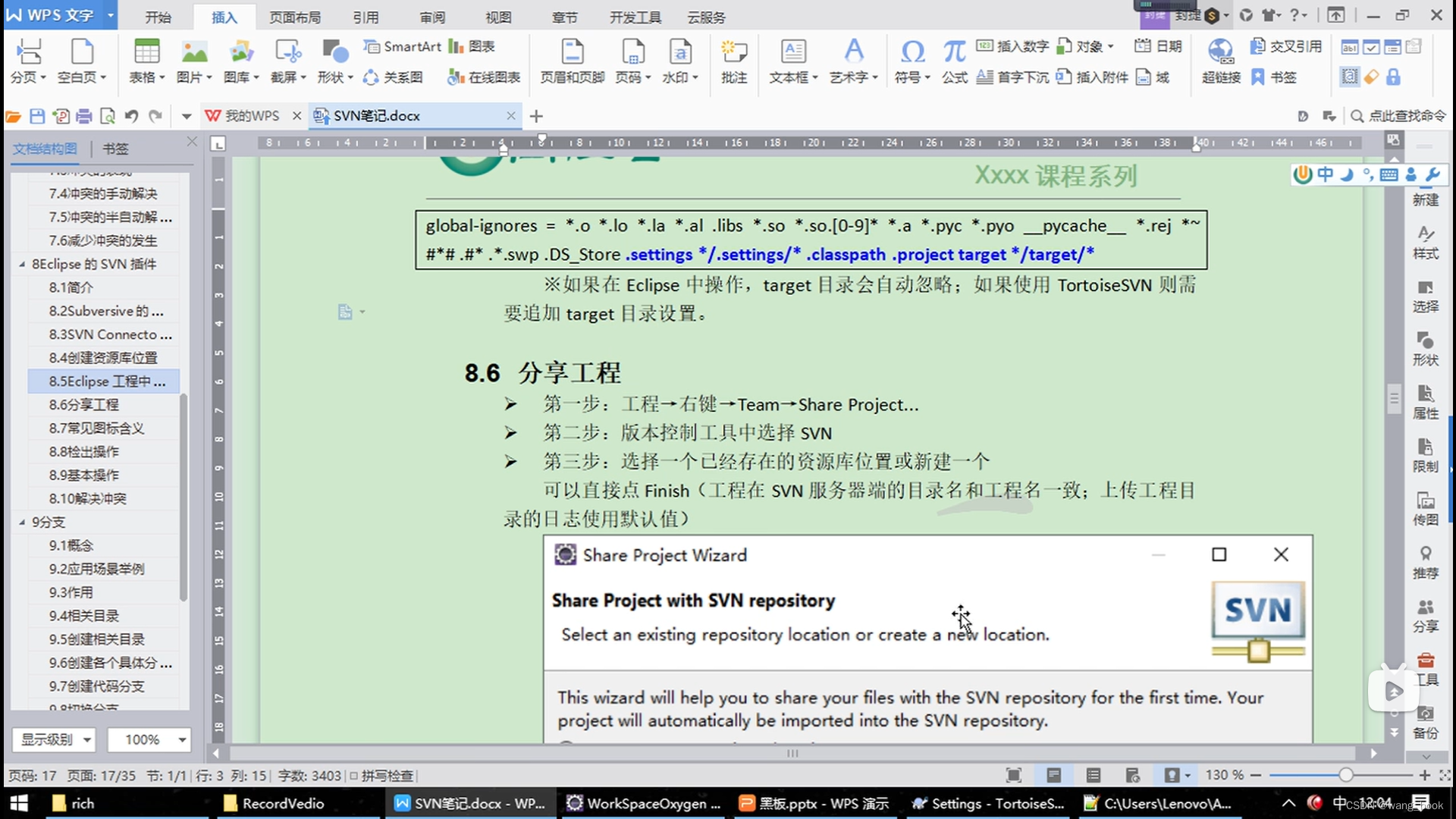Click the 形状 shapes icon in ribbon
The height and width of the screenshot is (819, 1456).
pyautogui.click(x=334, y=52)
